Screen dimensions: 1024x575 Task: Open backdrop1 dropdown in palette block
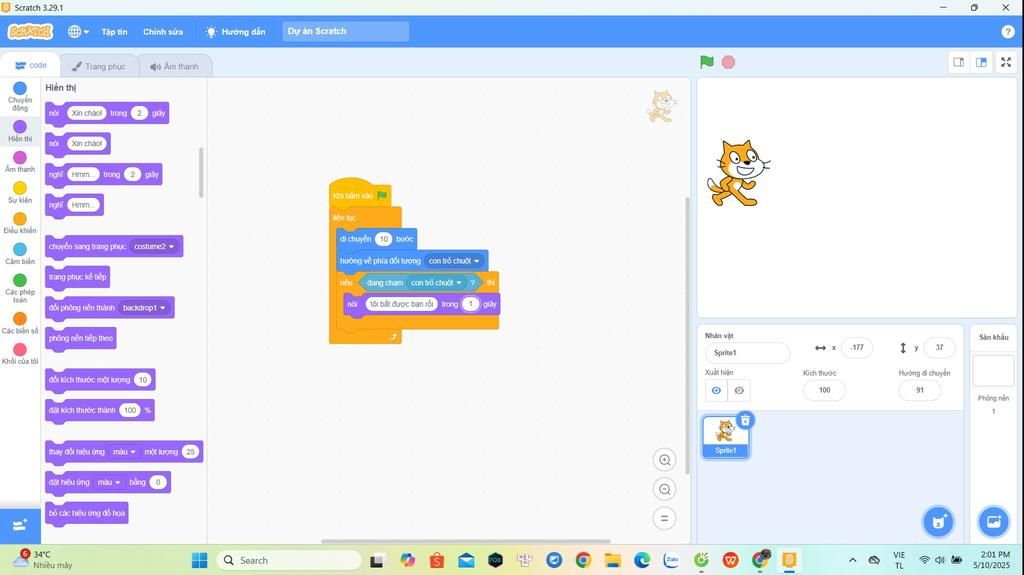144,308
